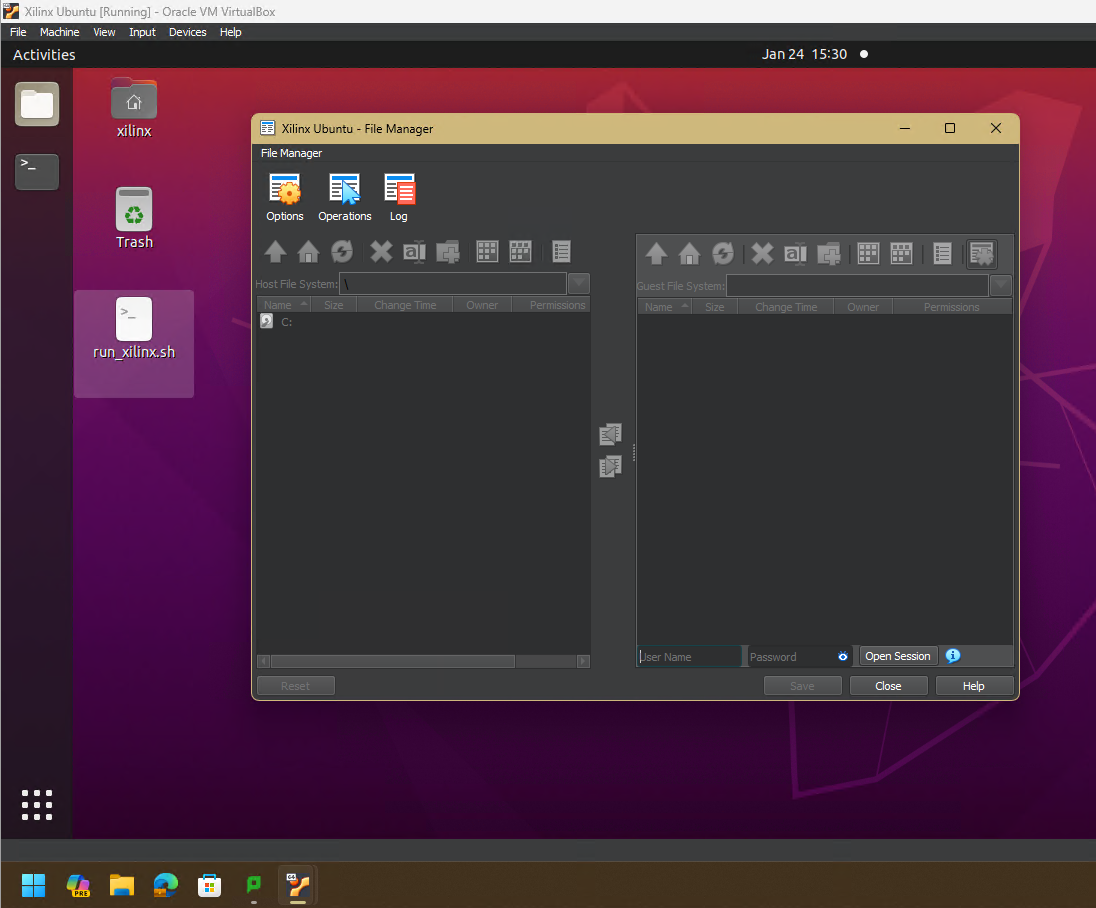The height and width of the screenshot is (908, 1096).
Task: Open the File Manager menu
Action: coord(291,153)
